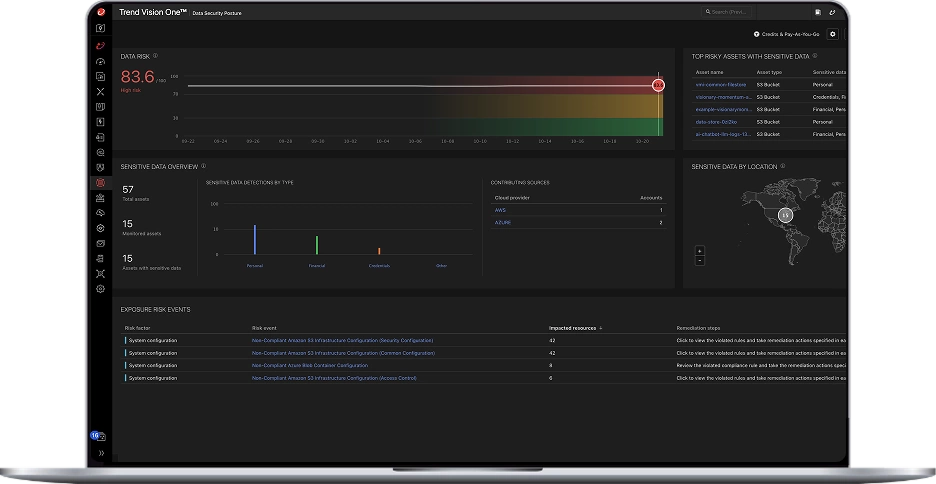Open the notification badge icon showing 16
The image size is (936, 484).
click(x=96, y=436)
